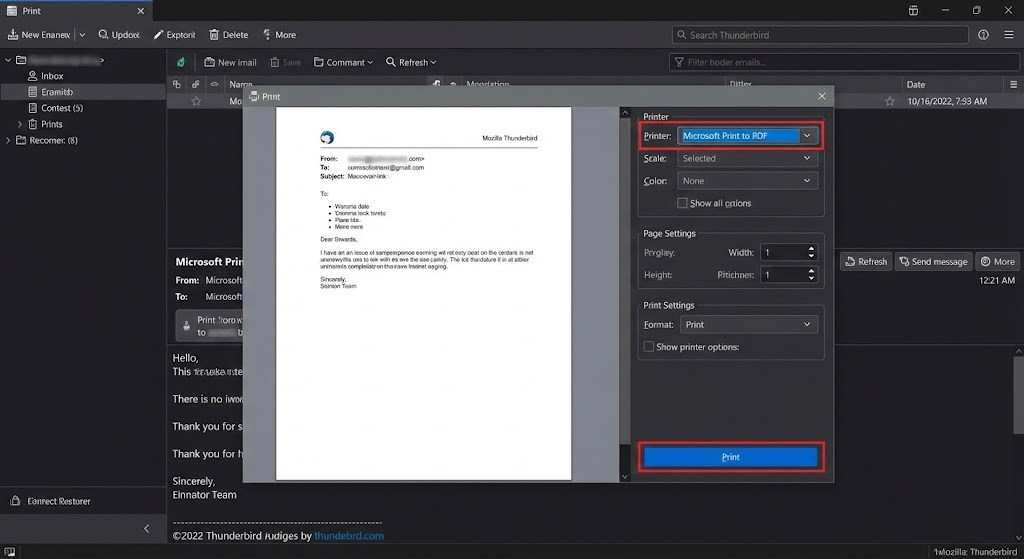Screen dimensions: 1024x559
Task: Close the Print dialog
Action: 822,96
